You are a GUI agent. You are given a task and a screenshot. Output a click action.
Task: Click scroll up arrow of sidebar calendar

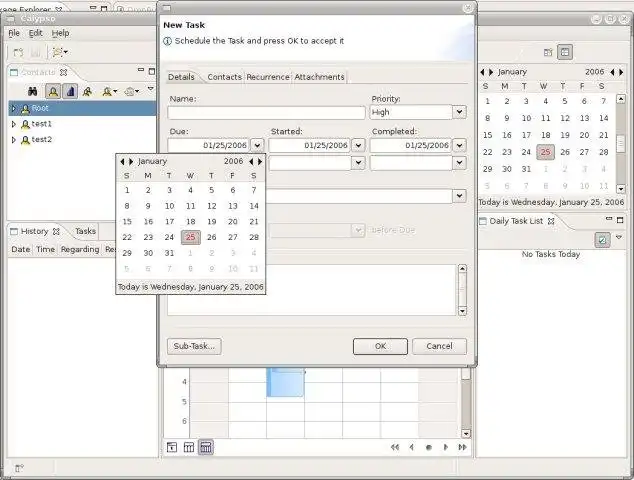621,99
